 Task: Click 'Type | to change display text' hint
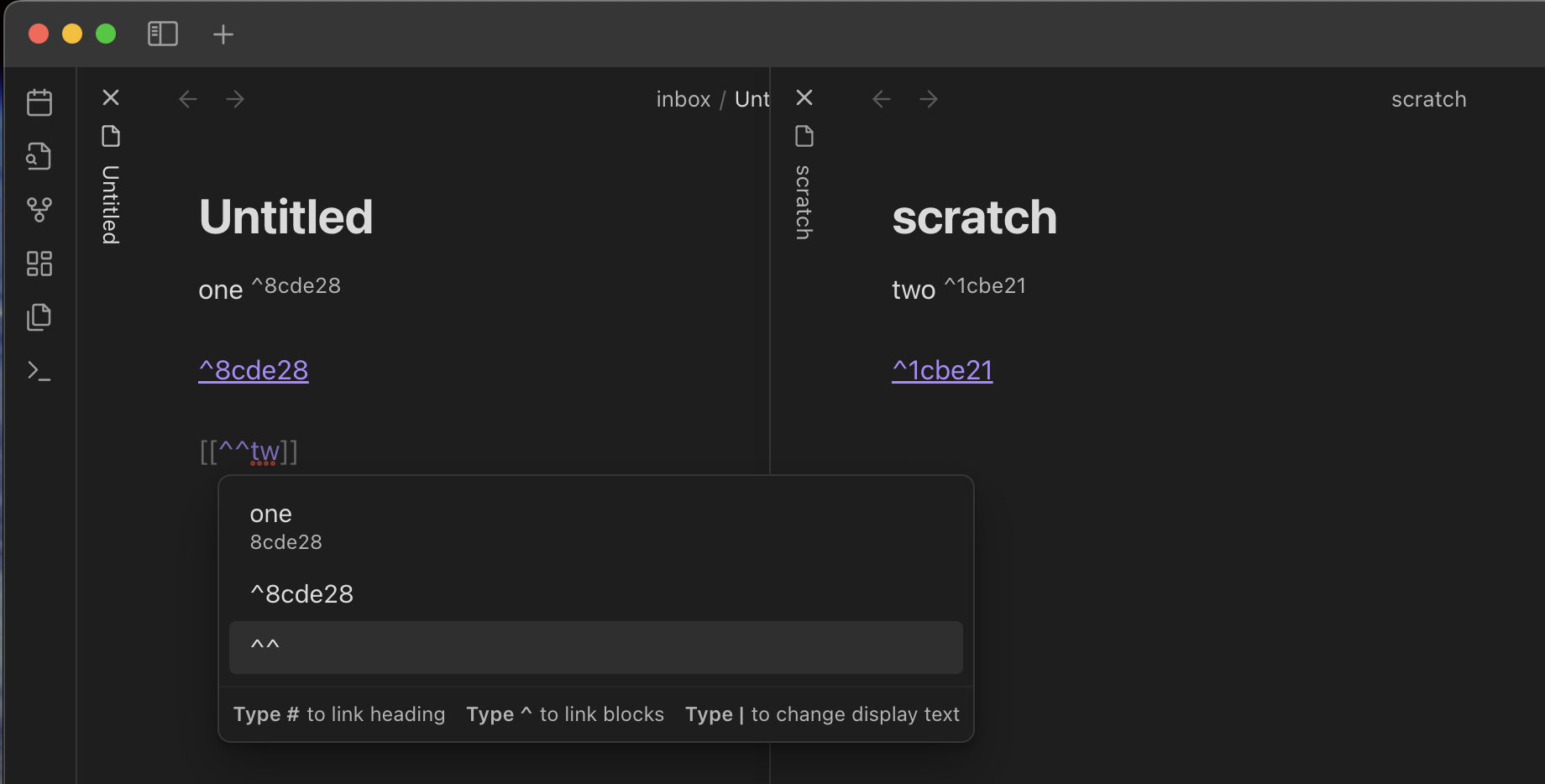822,714
